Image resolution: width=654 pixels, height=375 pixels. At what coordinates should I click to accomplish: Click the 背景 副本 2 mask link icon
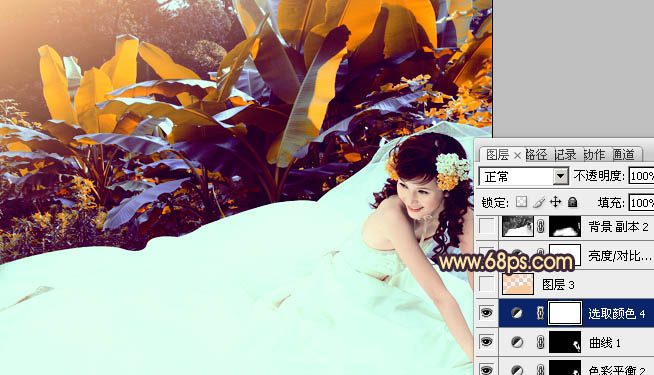pos(541,227)
